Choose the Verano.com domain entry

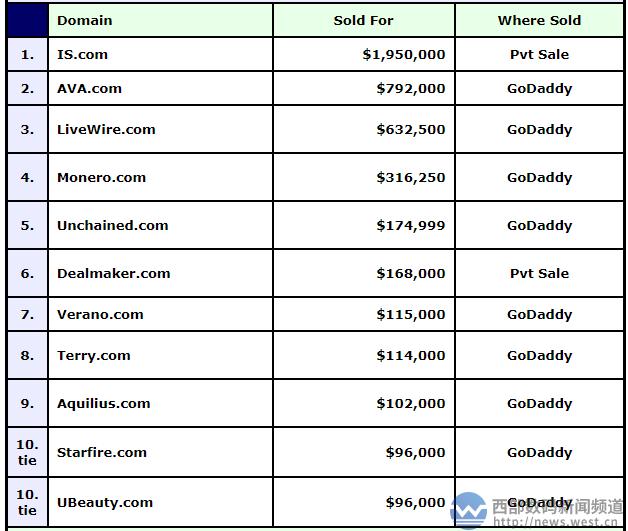[x=100, y=314]
